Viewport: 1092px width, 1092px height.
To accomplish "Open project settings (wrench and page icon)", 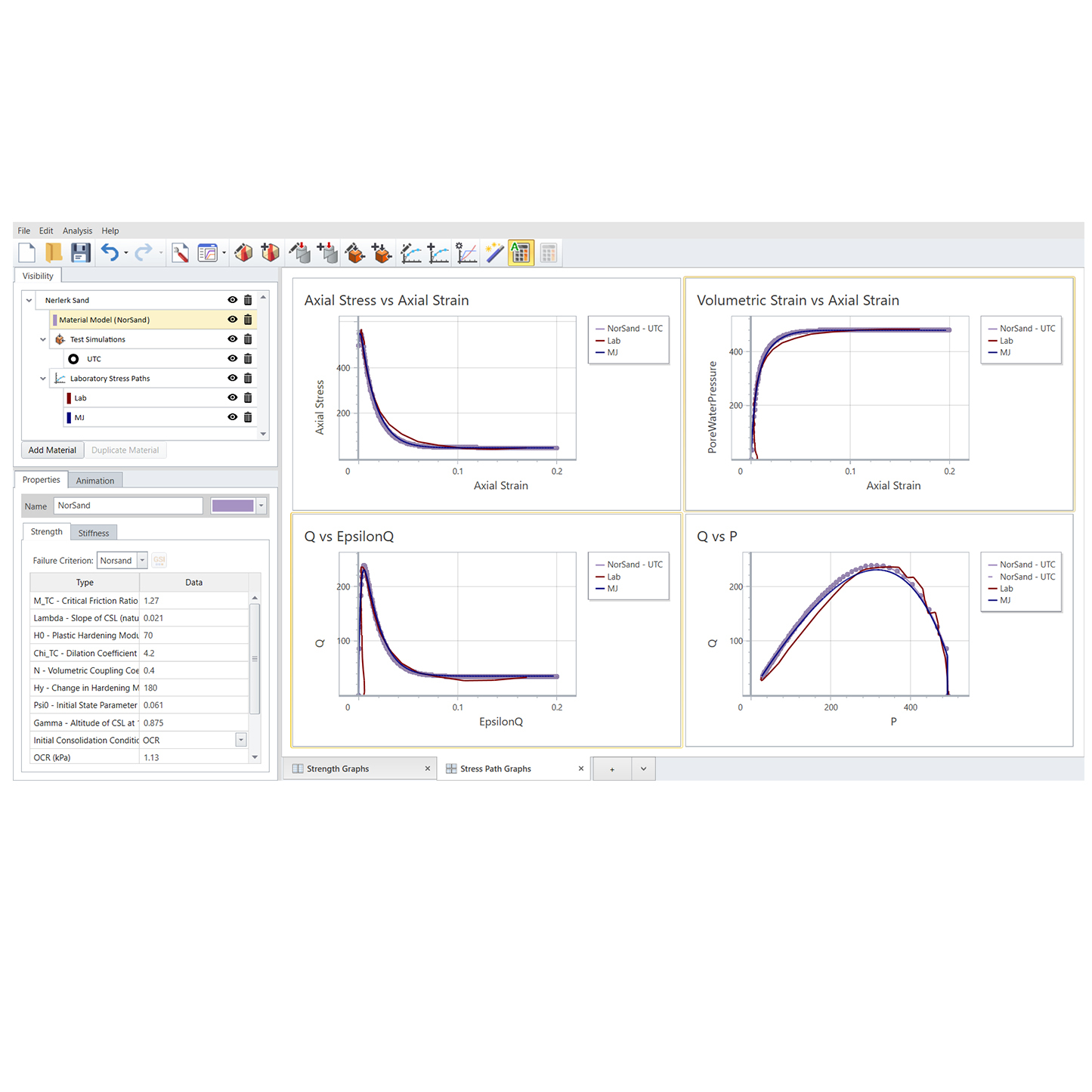I will click(180, 253).
